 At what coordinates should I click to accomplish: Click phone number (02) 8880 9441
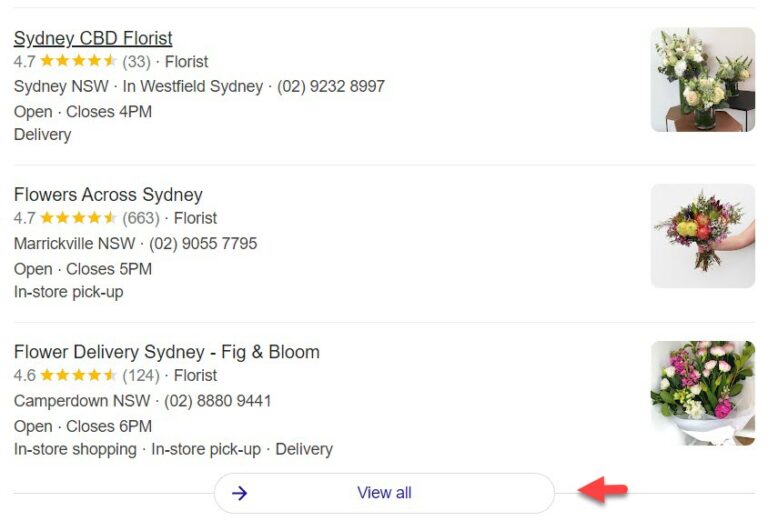pos(218,401)
